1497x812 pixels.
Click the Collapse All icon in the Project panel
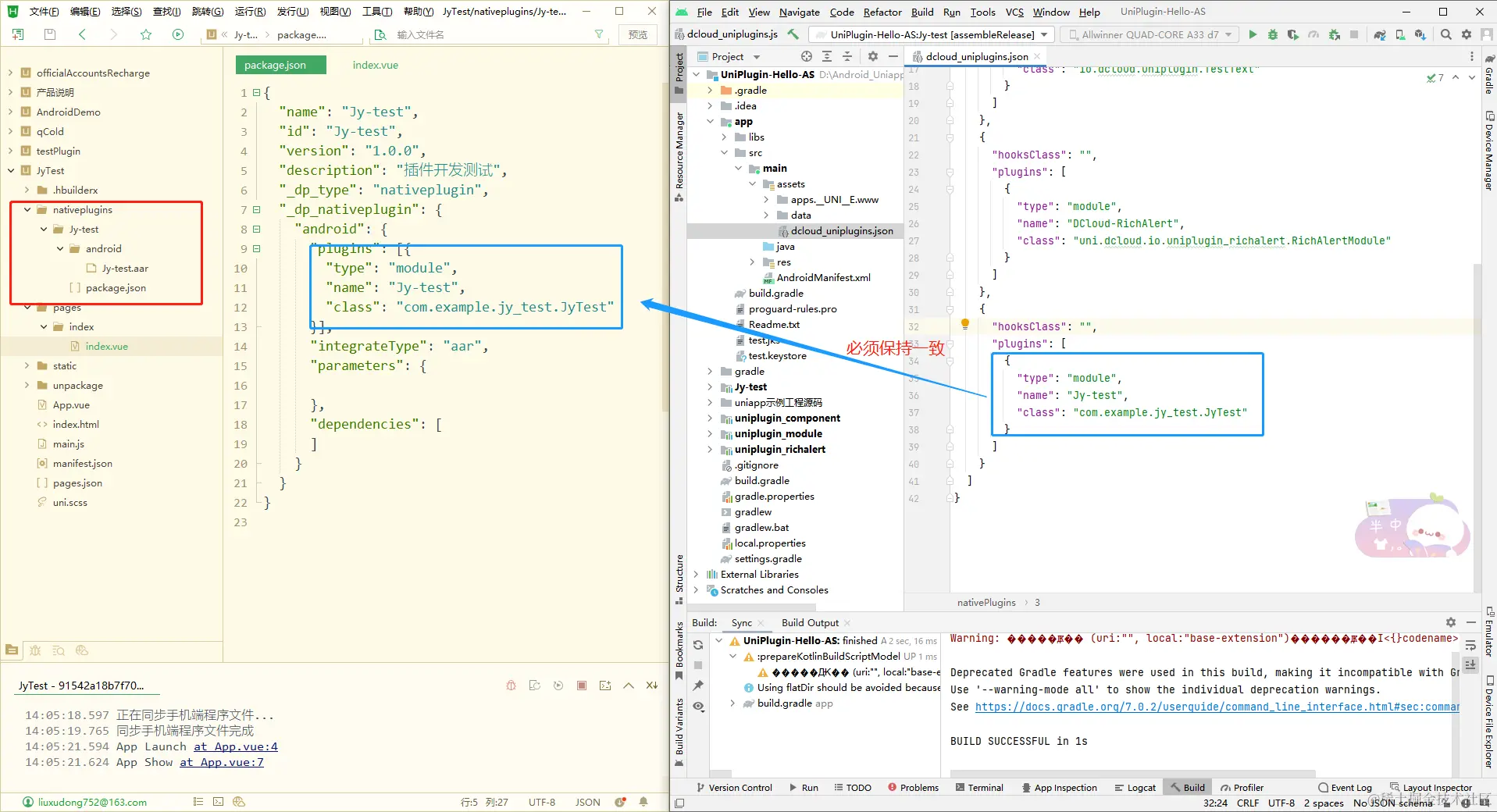pyautogui.click(x=847, y=56)
